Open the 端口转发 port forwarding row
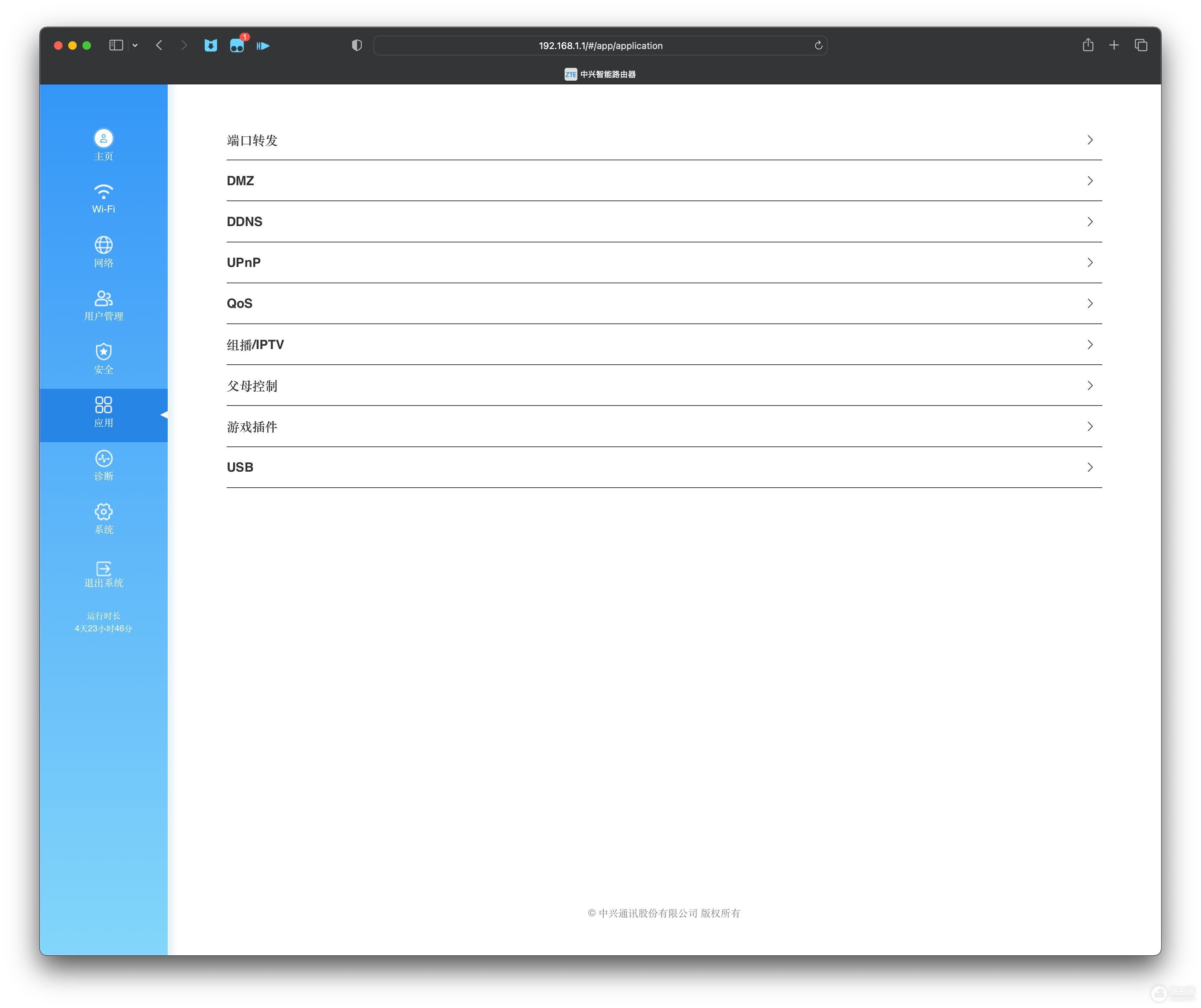The image size is (1201, 1008). 664,140
